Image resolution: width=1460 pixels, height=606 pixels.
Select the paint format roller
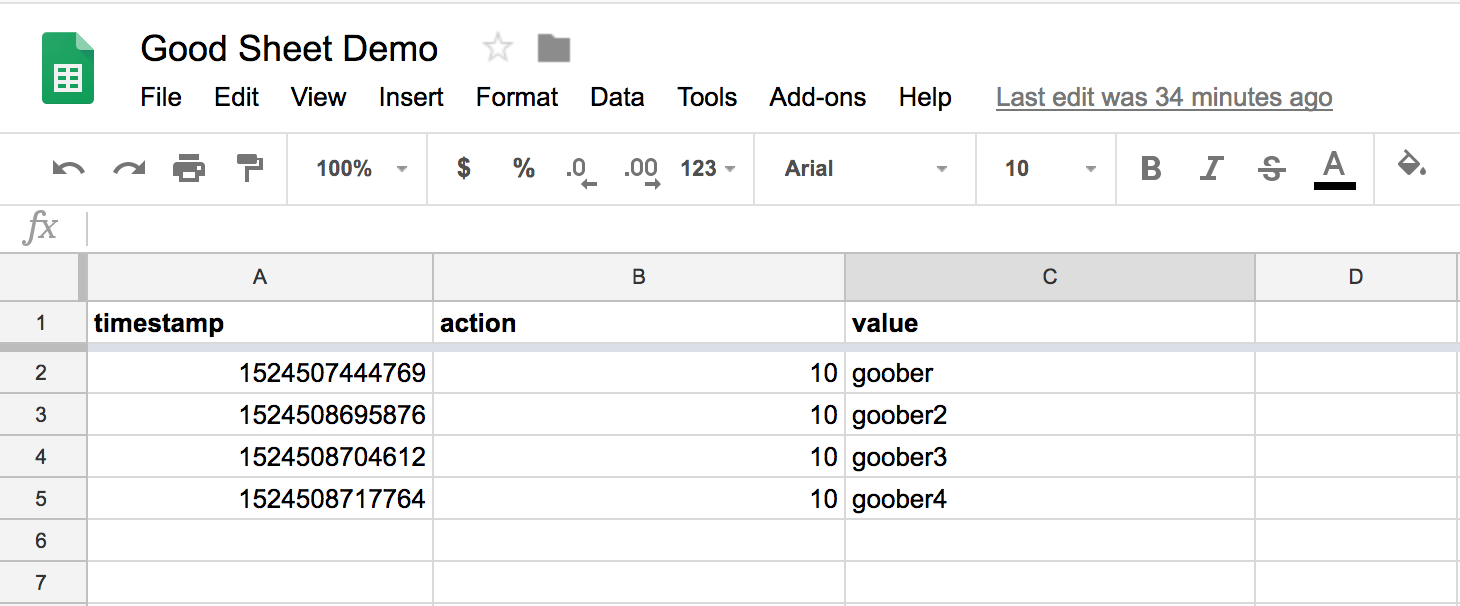click(249, 169)
